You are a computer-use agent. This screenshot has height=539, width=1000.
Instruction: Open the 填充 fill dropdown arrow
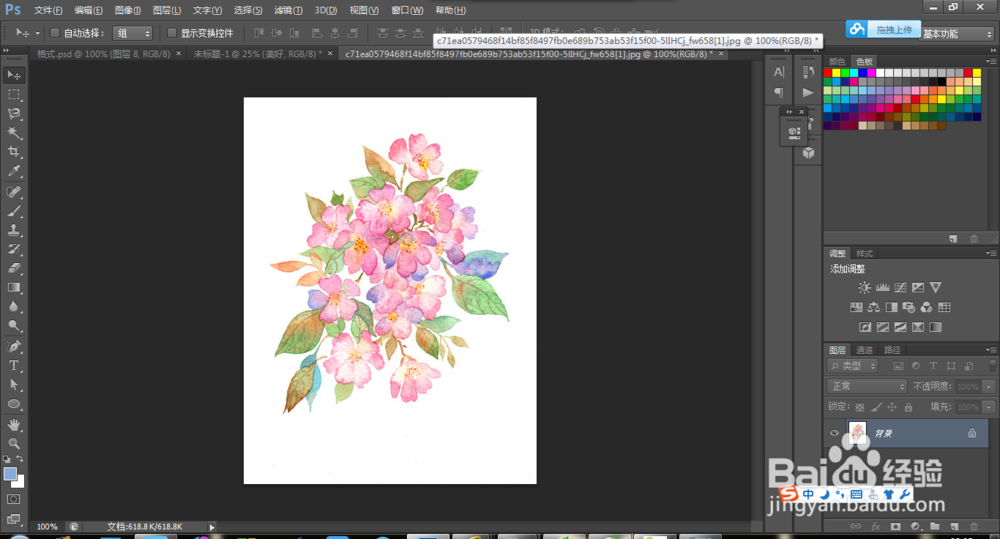(x=989, y=407)
